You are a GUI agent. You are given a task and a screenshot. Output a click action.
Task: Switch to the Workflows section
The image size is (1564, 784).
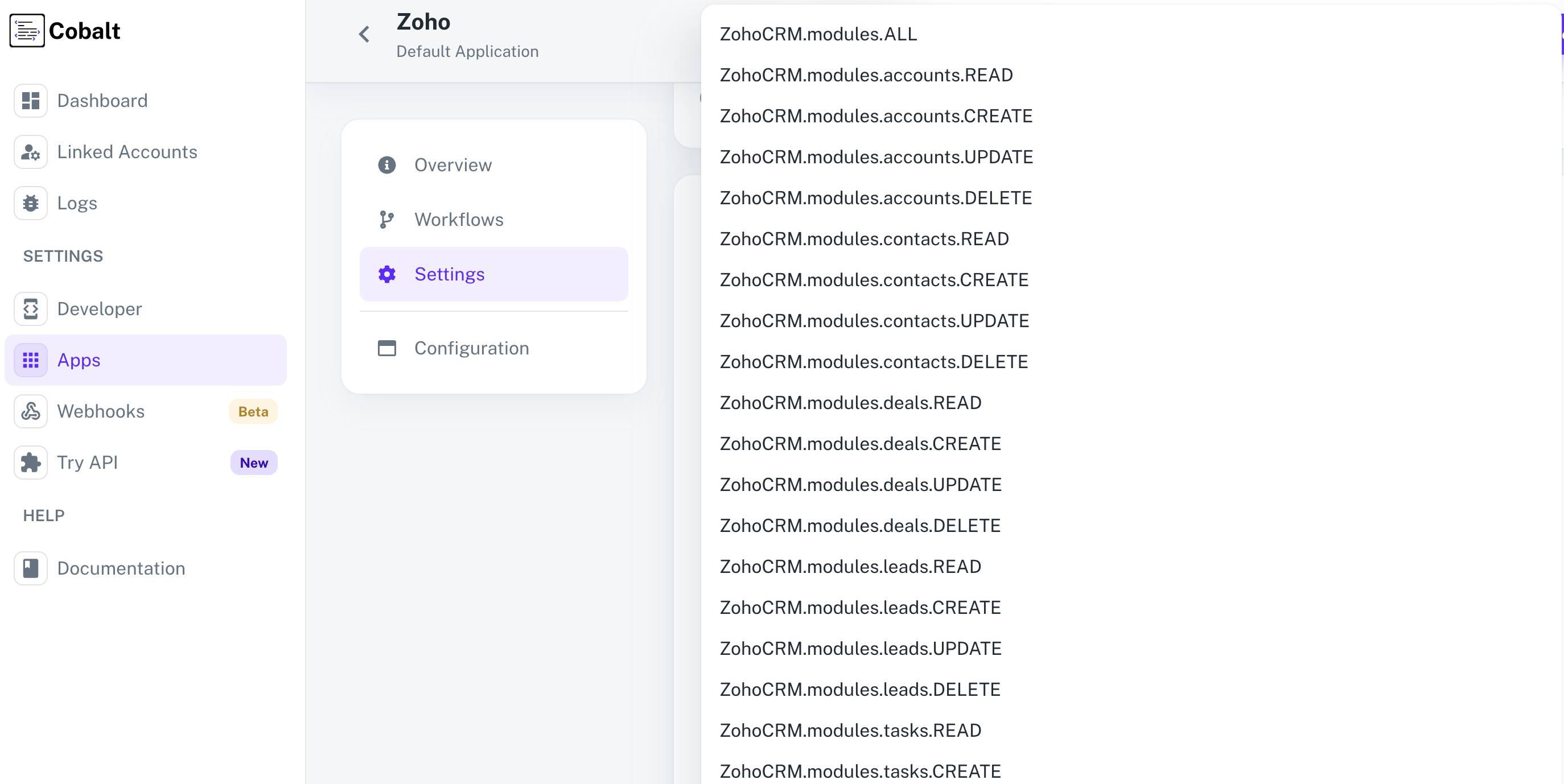[458, 219]
